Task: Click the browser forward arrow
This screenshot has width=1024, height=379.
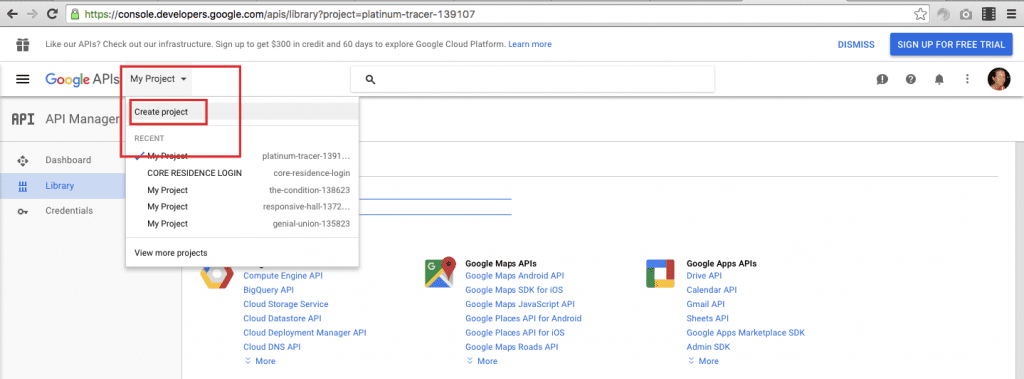Action: (x=32, y=13)
